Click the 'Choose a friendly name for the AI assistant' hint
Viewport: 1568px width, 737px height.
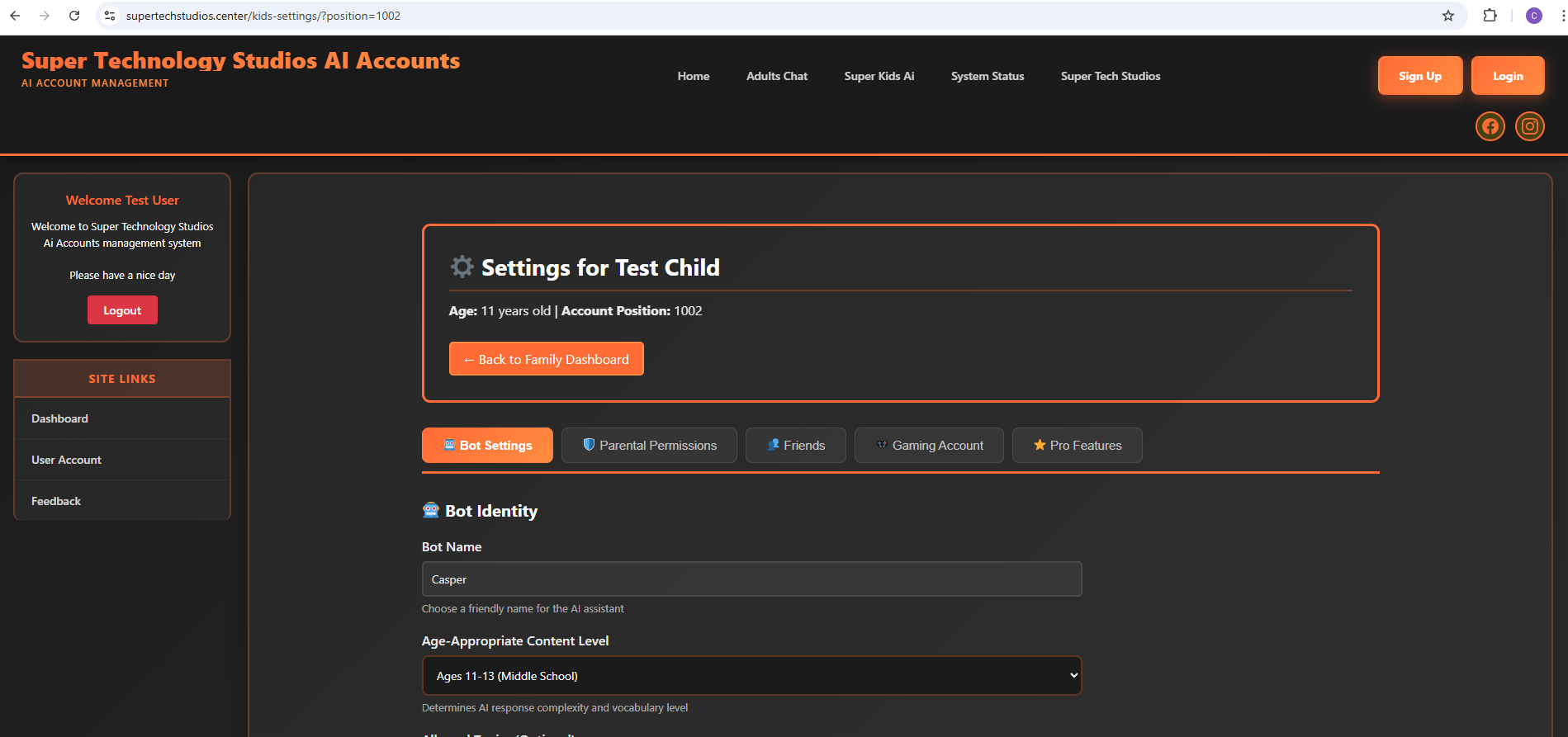pos(523,609)
